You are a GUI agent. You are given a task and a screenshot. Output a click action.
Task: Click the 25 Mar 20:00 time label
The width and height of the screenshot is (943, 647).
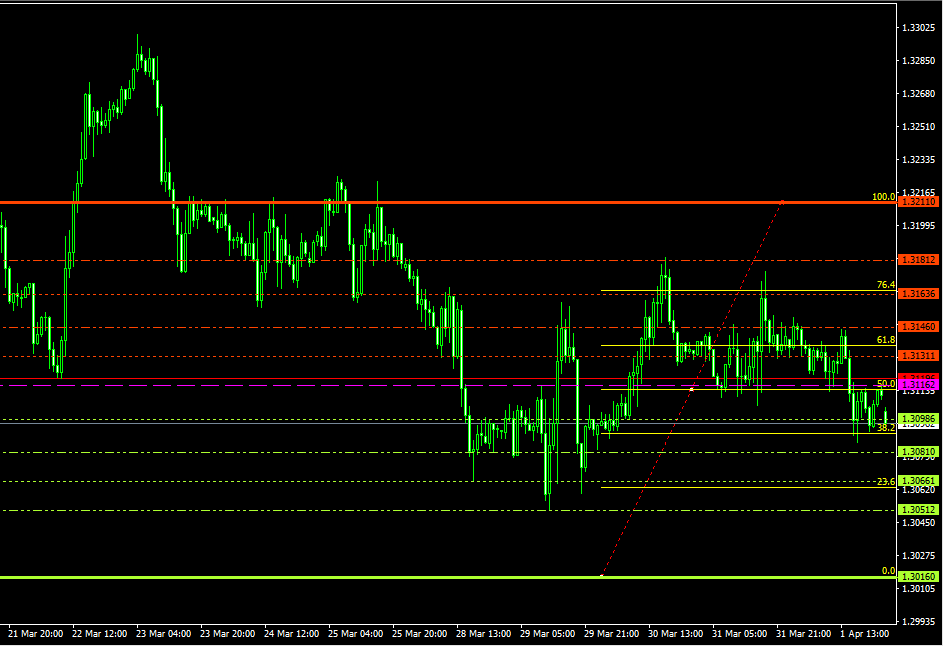[x=420, y=634]
